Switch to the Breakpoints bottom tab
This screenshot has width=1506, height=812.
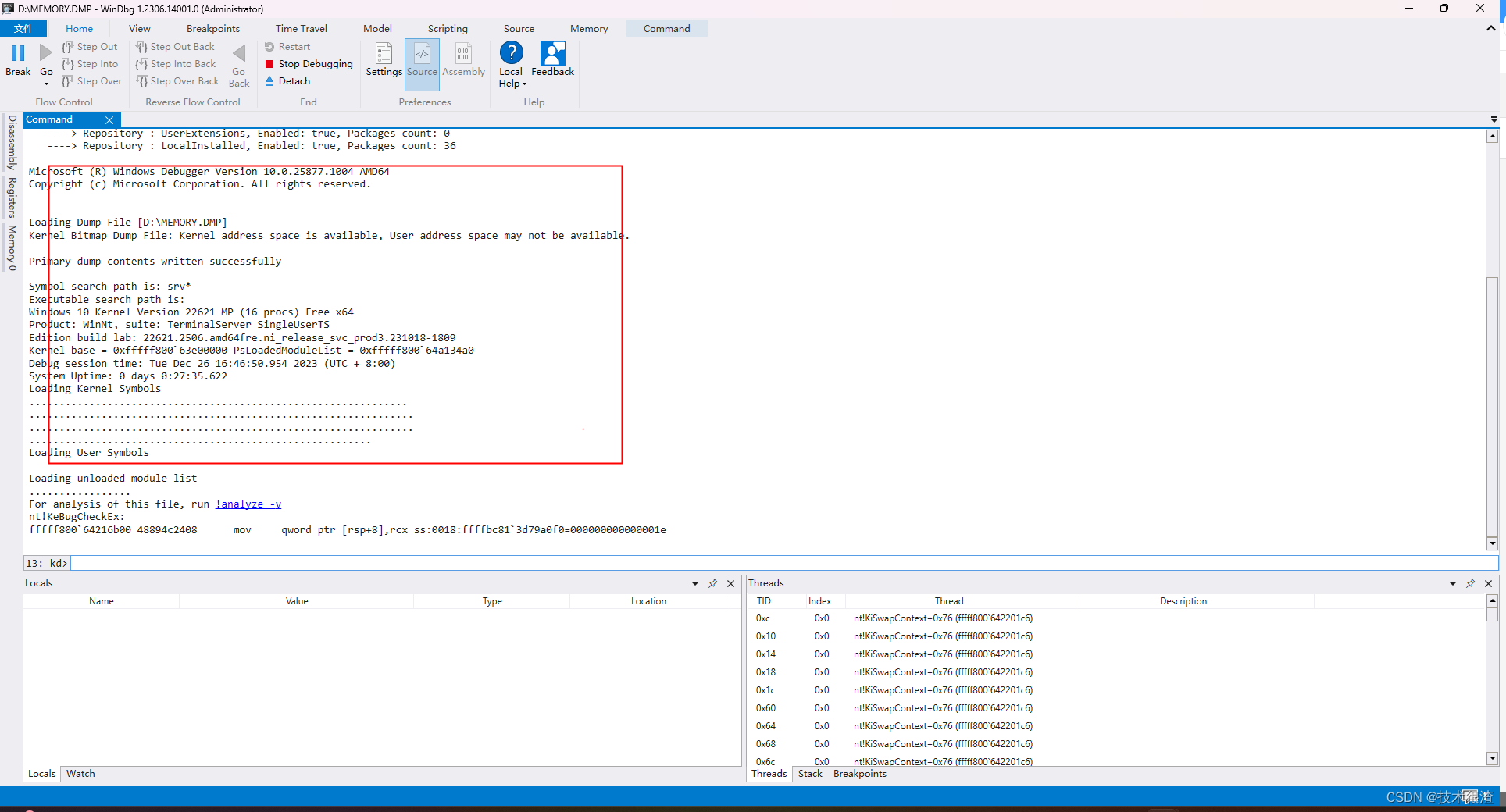pyautogui.click(x=860, y=774)
